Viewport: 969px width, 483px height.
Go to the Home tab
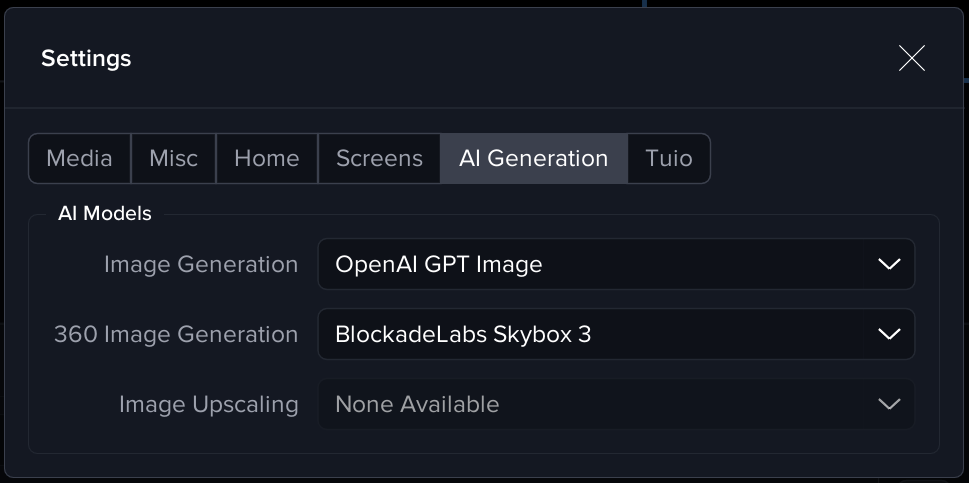pos(267,158)
